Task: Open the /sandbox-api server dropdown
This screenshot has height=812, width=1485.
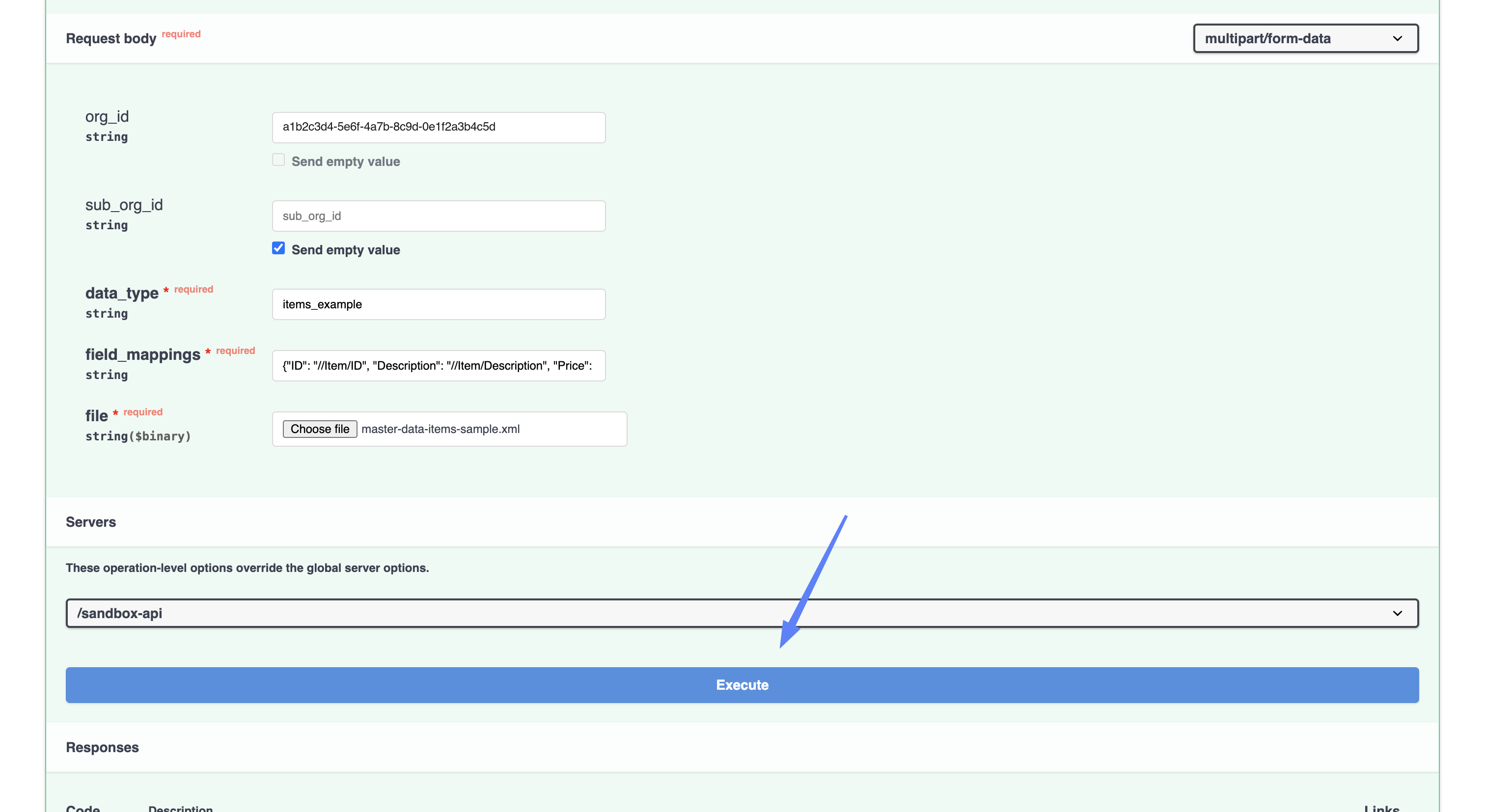Action: (x=742, y=613)
